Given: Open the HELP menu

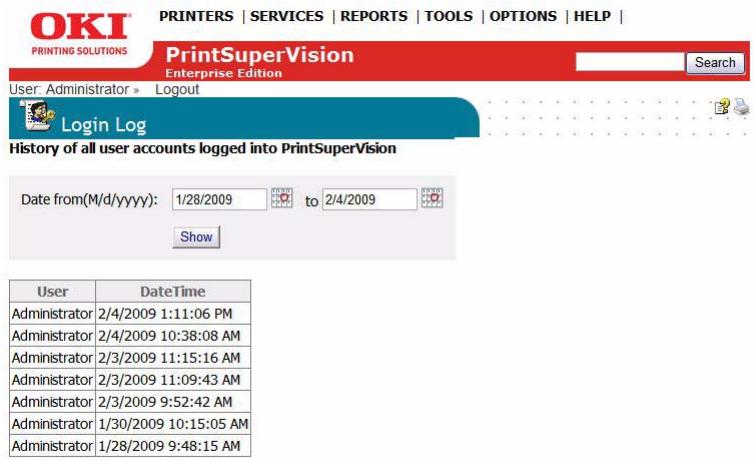Looking at the screenshot, I should point(592,16).
